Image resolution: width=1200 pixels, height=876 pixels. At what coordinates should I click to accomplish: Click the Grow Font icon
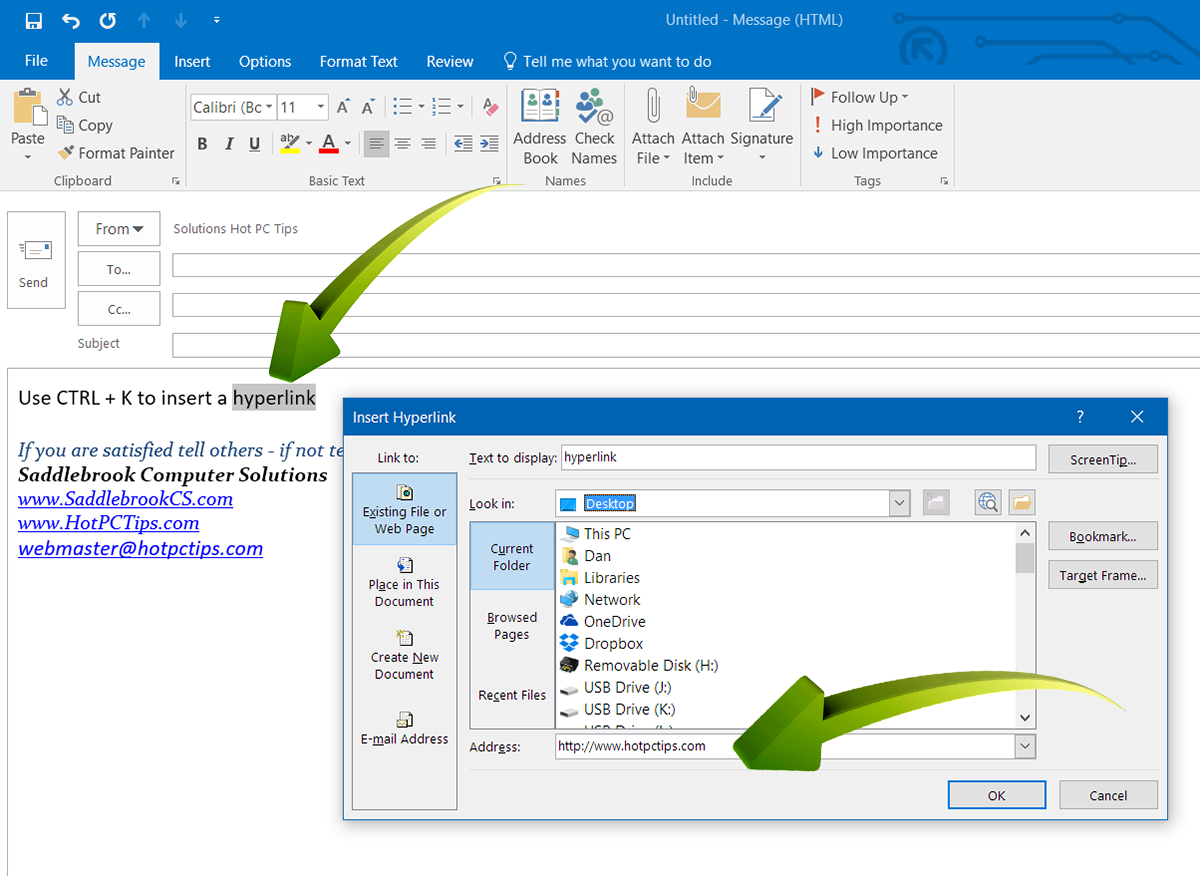(343, 107)
